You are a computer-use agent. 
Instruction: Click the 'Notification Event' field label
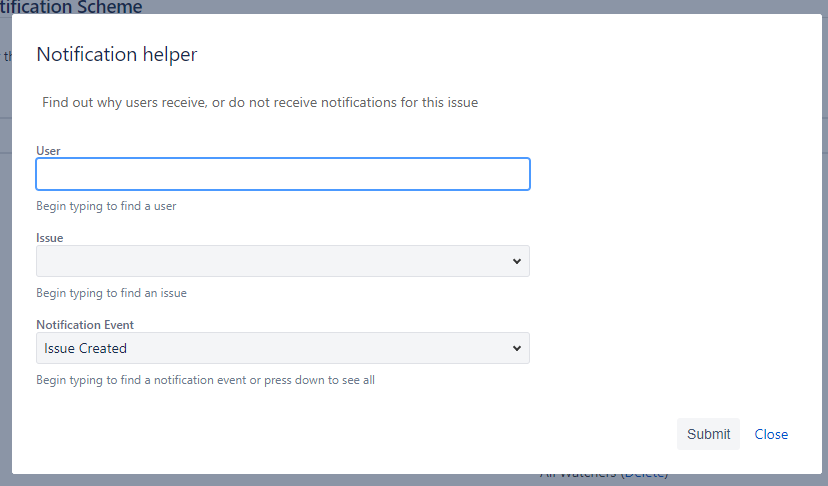85,325
